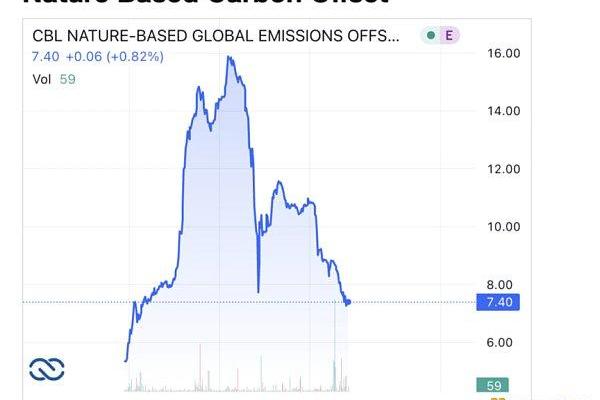600x400 pixels.
Task: Click the highest peak of the price line
Action: (x=229, y=57)
